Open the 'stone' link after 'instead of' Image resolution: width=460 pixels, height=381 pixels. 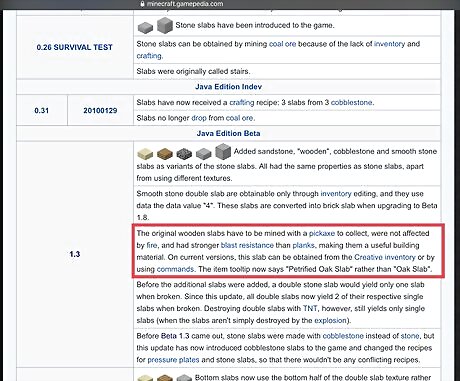(x=410, y=336)
